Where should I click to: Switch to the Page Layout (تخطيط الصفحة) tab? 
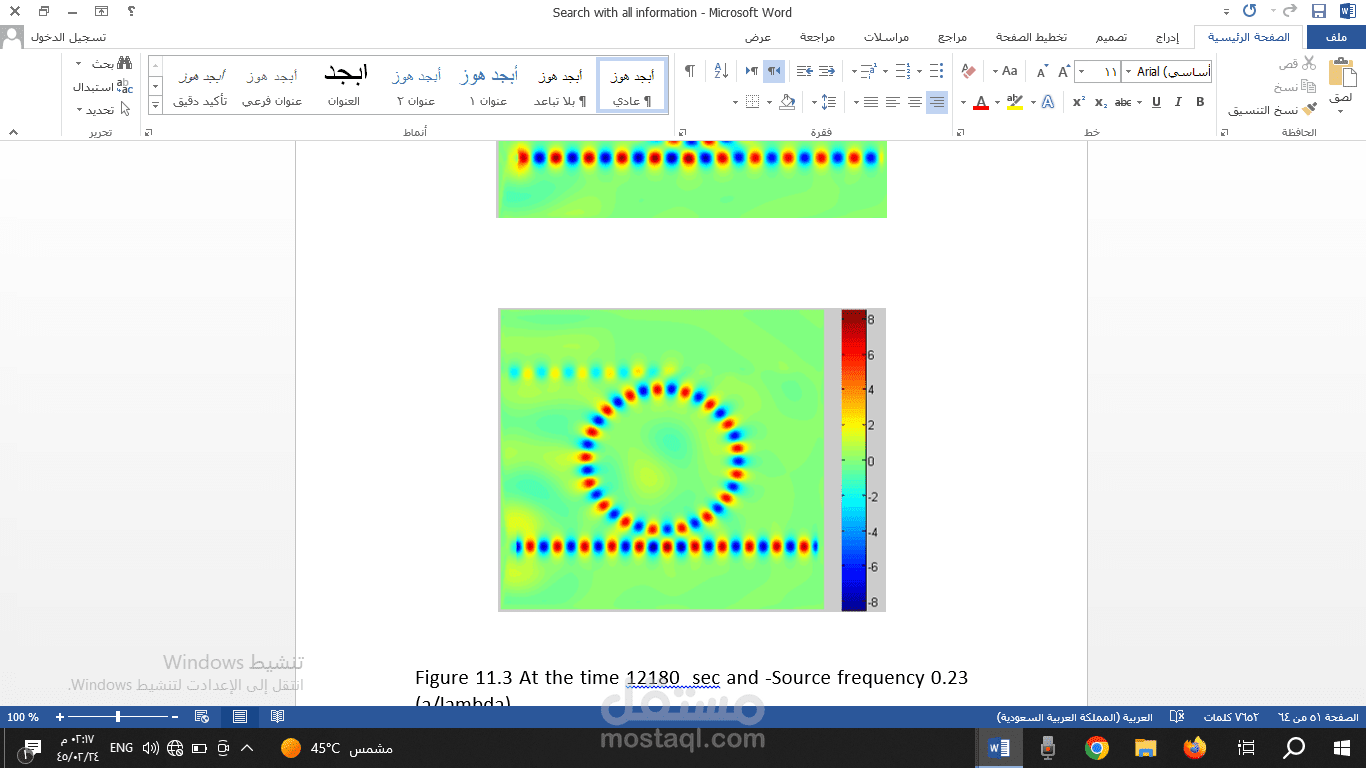click(1031, 37)
